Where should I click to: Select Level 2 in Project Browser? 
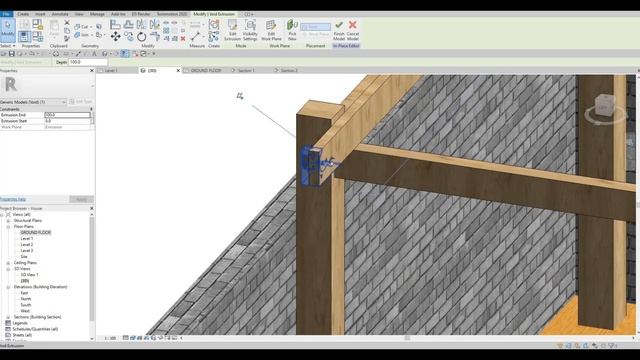(27, 244)
